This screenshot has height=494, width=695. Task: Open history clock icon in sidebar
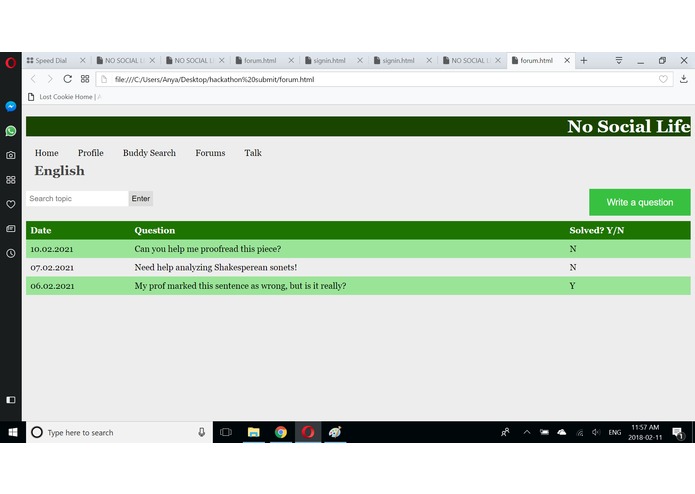coord(11,253)
